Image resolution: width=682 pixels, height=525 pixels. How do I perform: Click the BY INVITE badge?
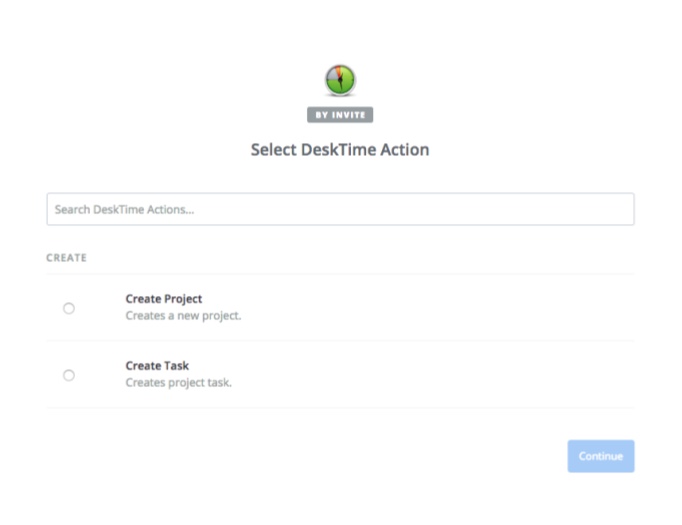point(340,115)
